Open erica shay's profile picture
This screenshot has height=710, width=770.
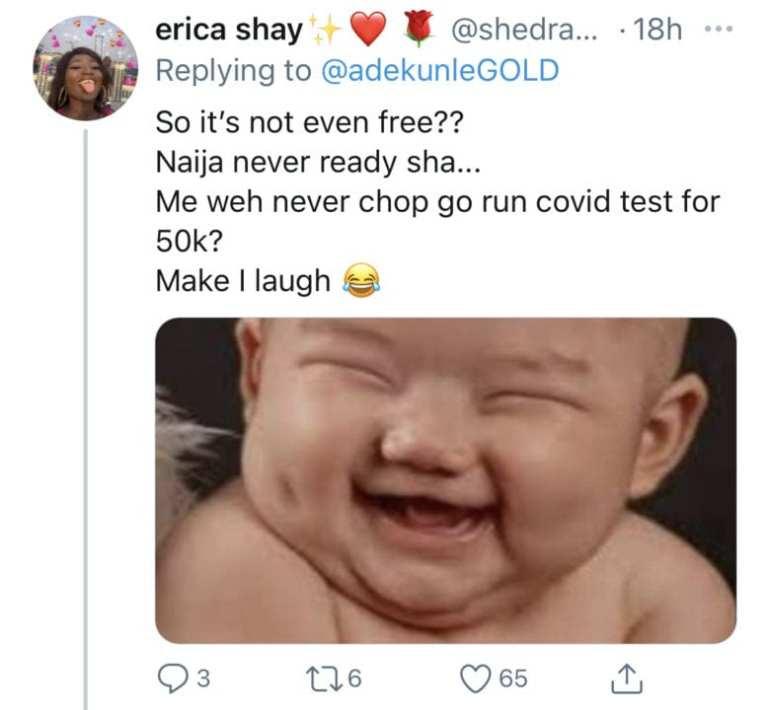[x=85, y=68]
